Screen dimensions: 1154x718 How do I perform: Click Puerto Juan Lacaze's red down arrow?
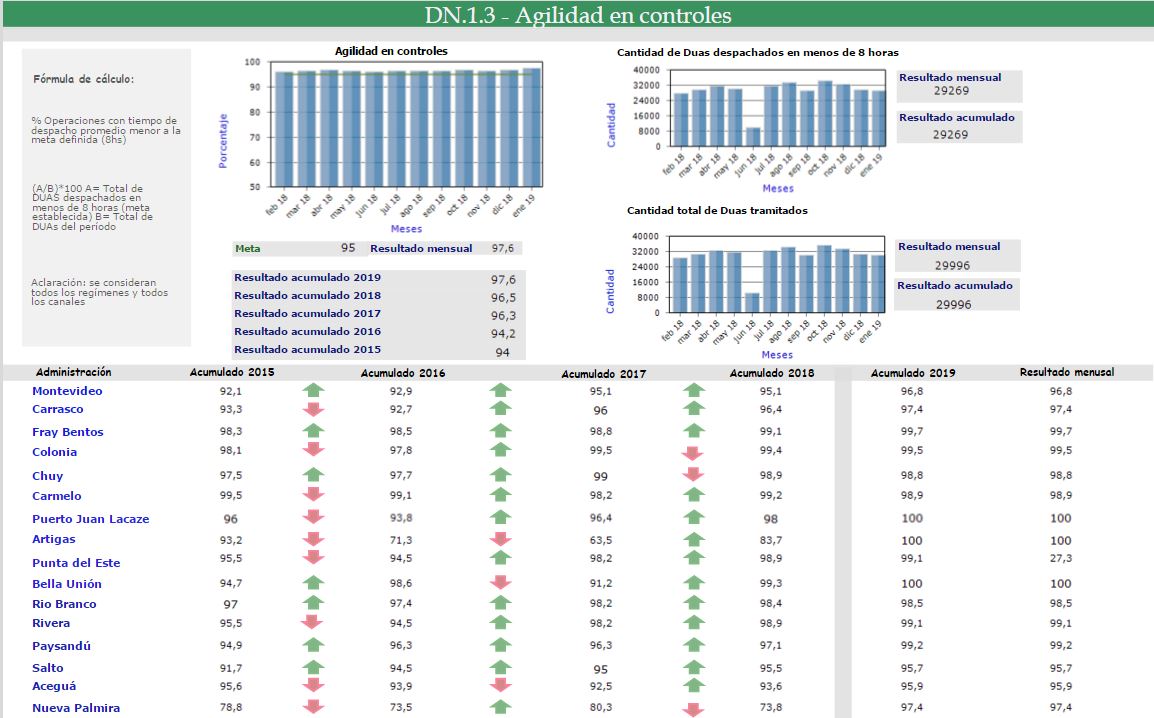click(x=314, y=518)
